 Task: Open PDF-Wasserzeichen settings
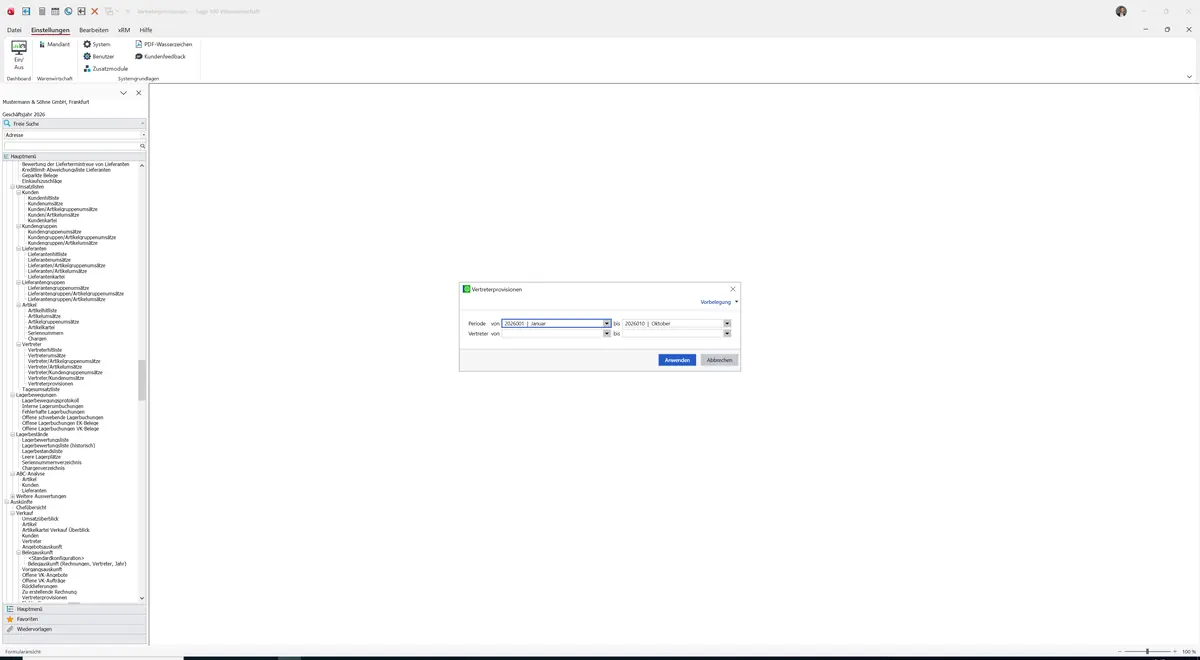pos(164,44)
